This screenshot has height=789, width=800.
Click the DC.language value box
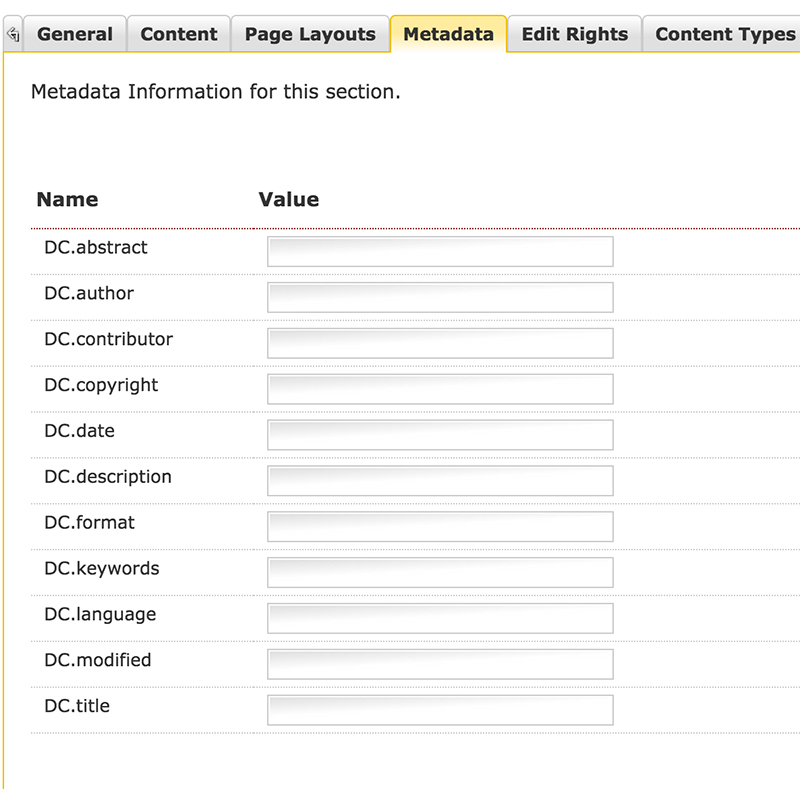click(x=440, y=618)
